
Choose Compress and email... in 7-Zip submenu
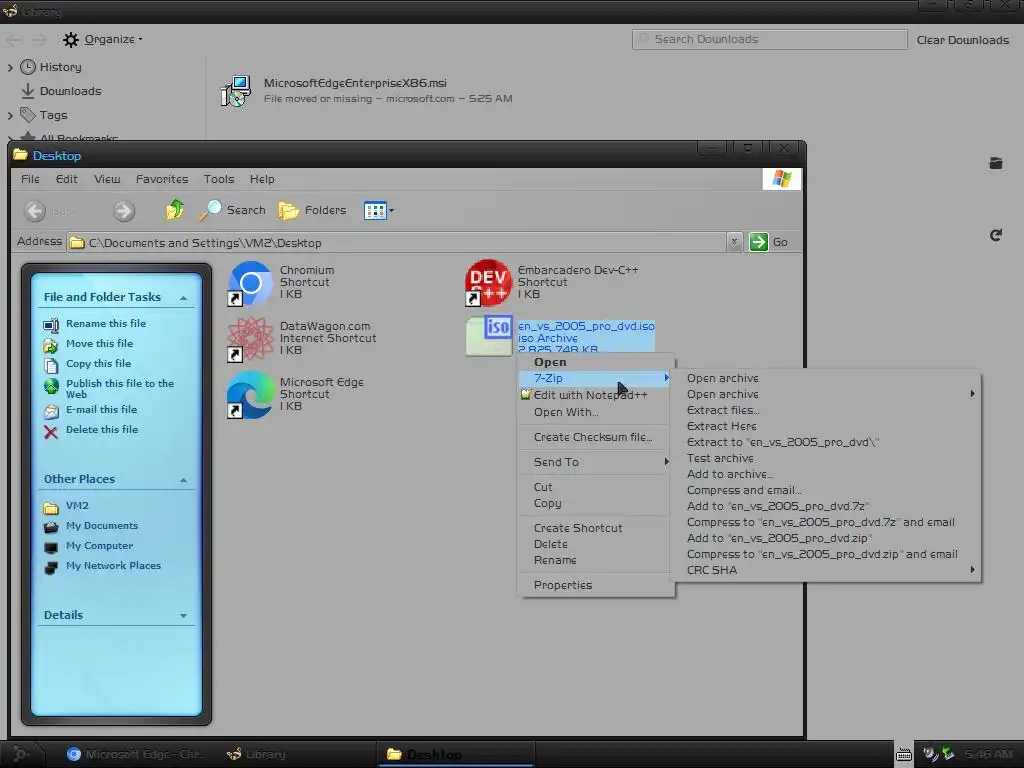(825, 490)
